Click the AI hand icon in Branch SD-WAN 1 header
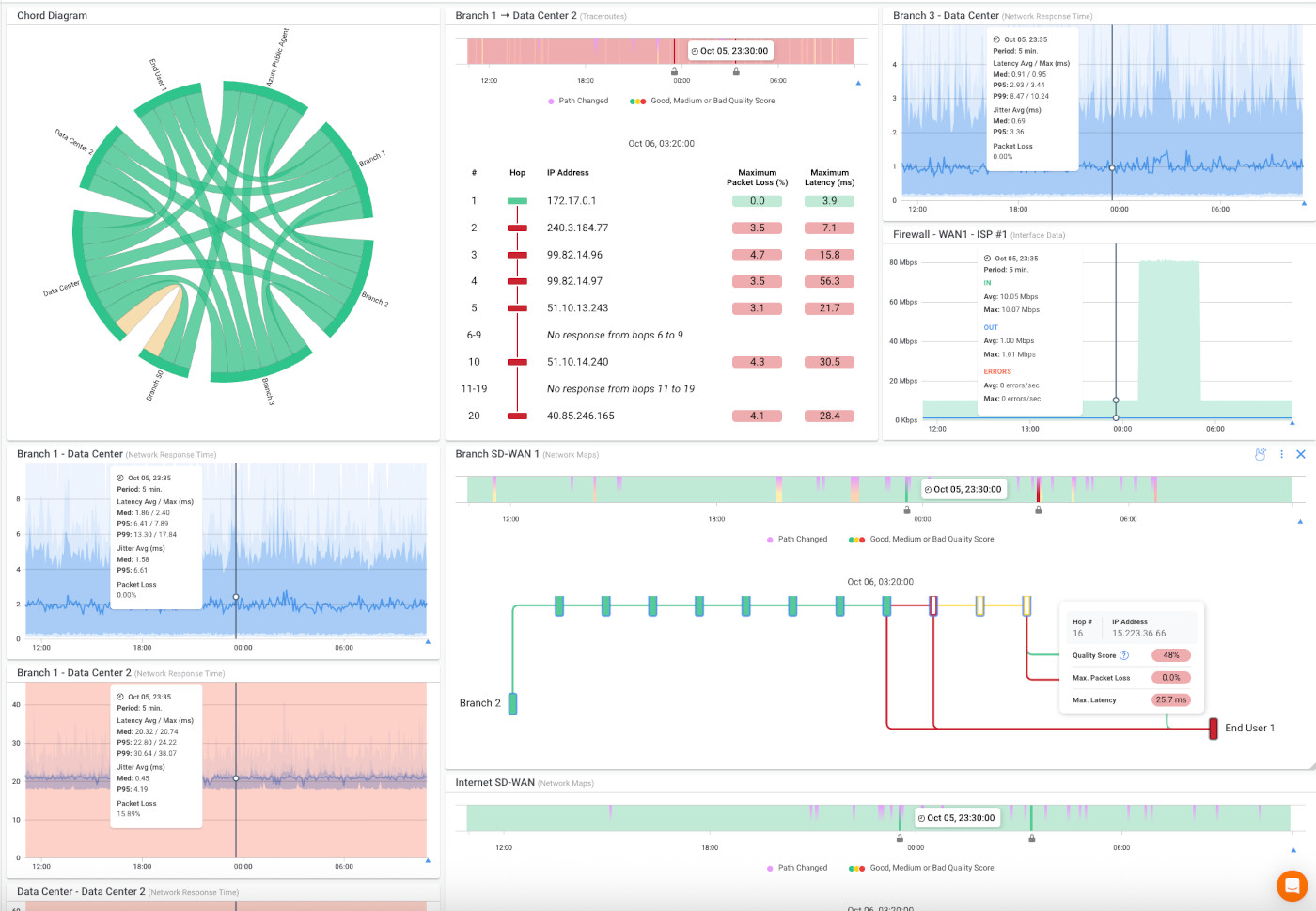 click(x=1261, y=454)
